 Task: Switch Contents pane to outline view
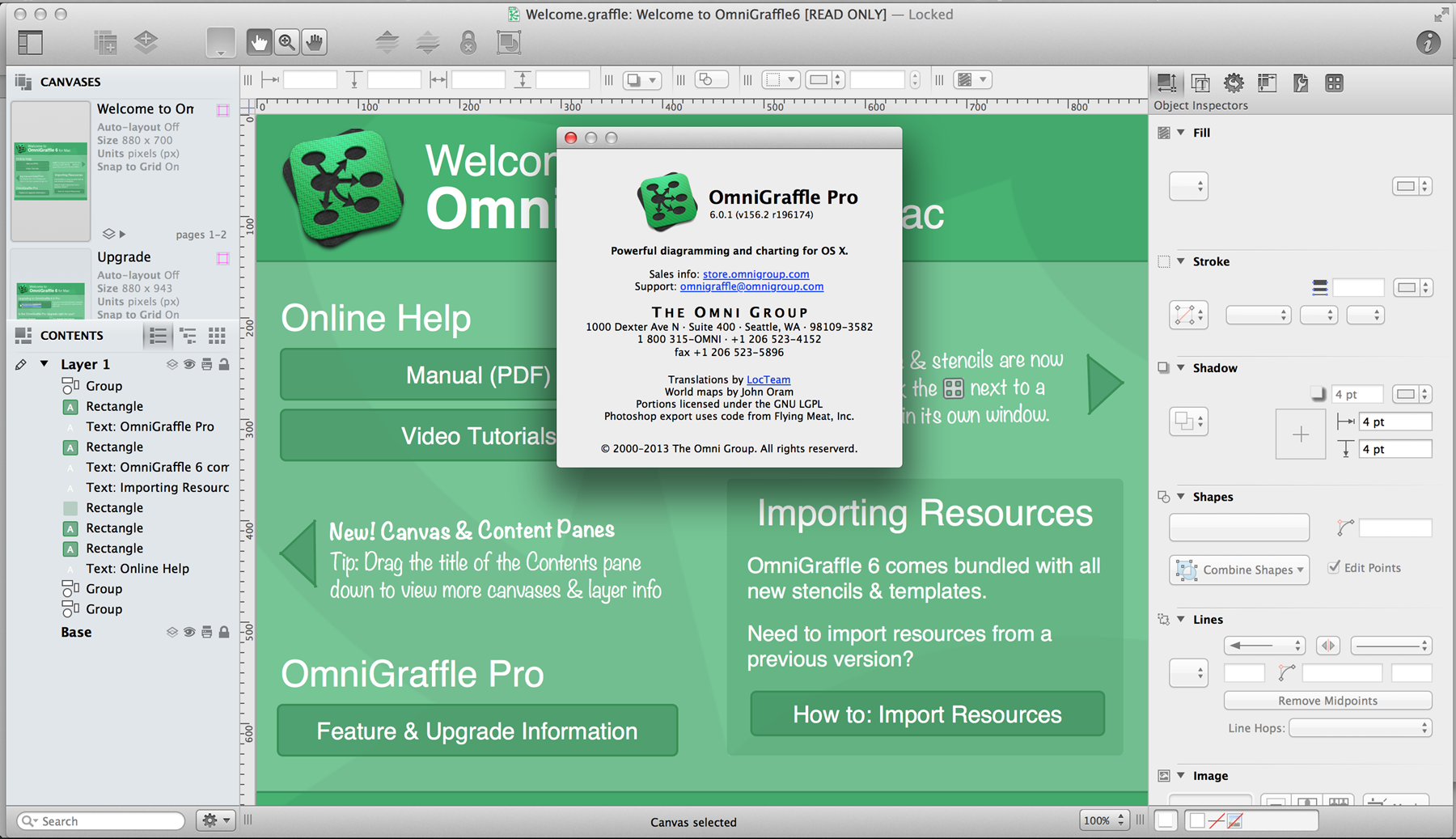188,335
